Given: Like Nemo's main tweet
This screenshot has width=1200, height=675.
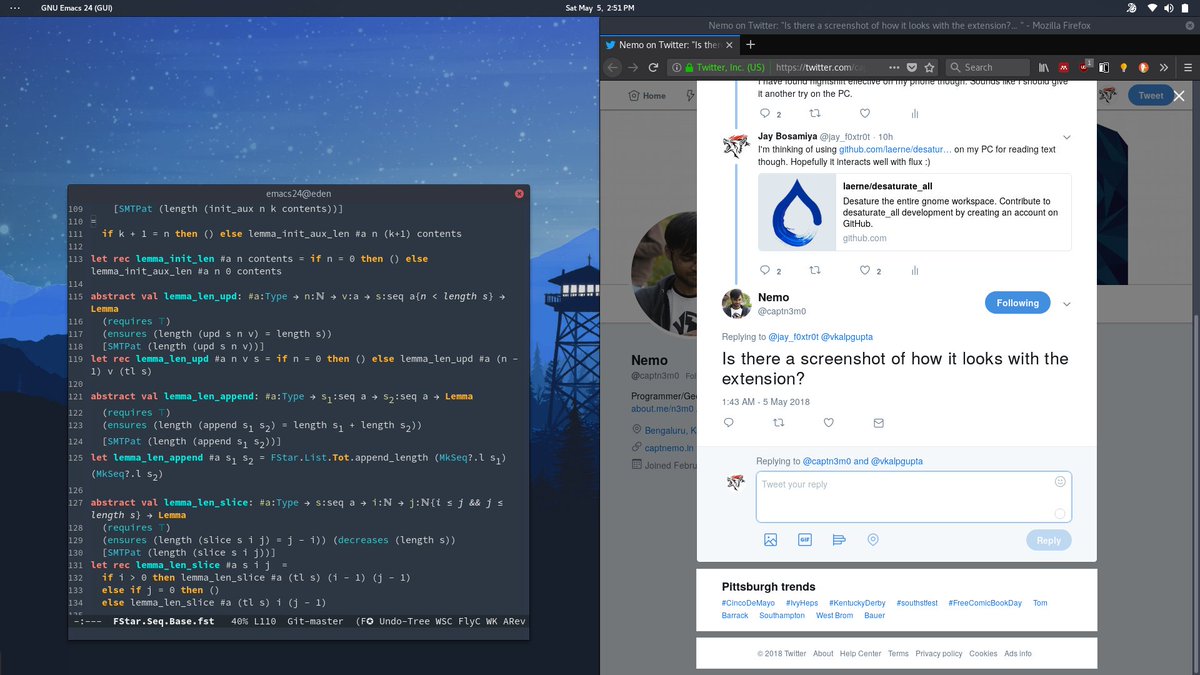Looking at the screenshot, I should pos(828,423).
